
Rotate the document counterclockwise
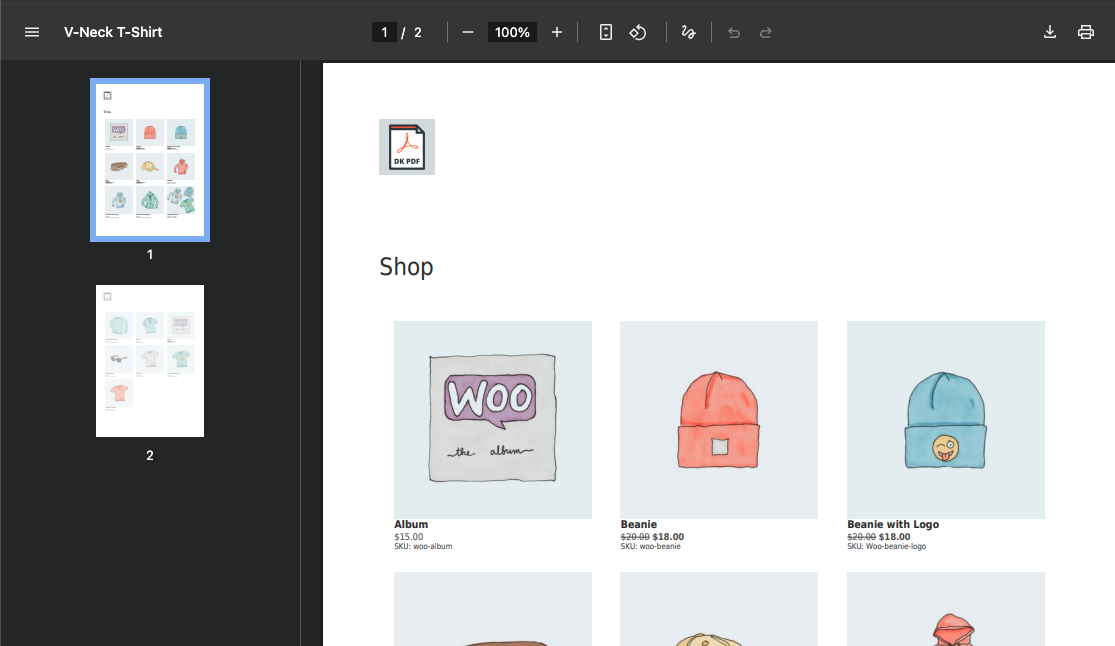point(638,32)
